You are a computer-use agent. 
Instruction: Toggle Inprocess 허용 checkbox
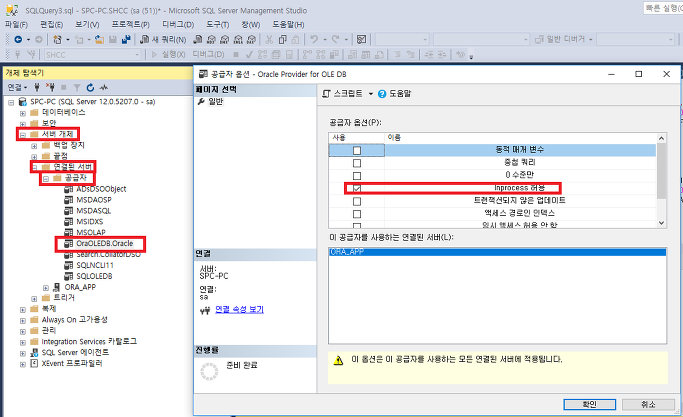(x=357, y=189)
